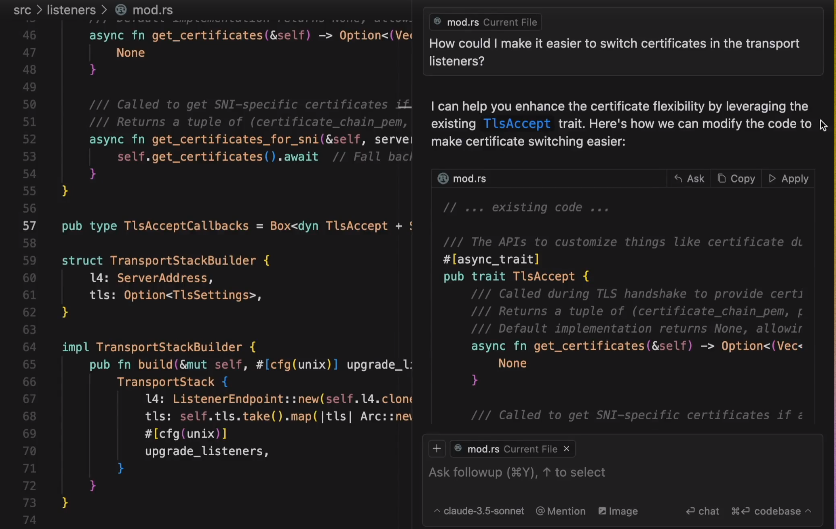Click the chevron before claude-3.5-sonnet
The width and height of the screenshot is (836, 529).
[x=437, y=511]
